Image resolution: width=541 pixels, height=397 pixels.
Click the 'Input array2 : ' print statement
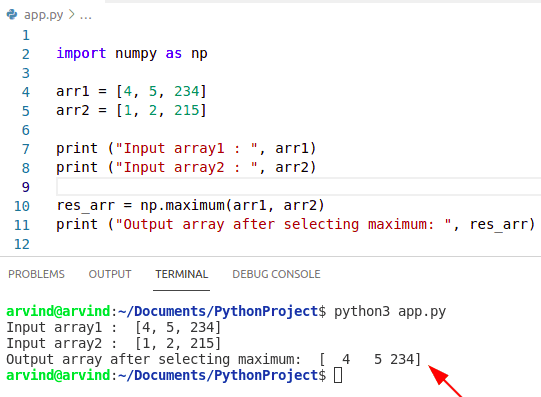tap(186, 168)
